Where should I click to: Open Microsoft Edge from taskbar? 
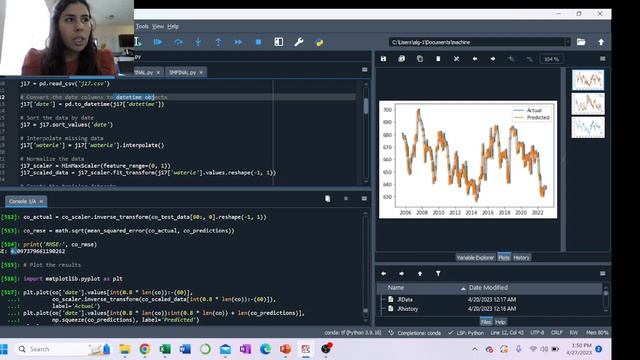265,349
